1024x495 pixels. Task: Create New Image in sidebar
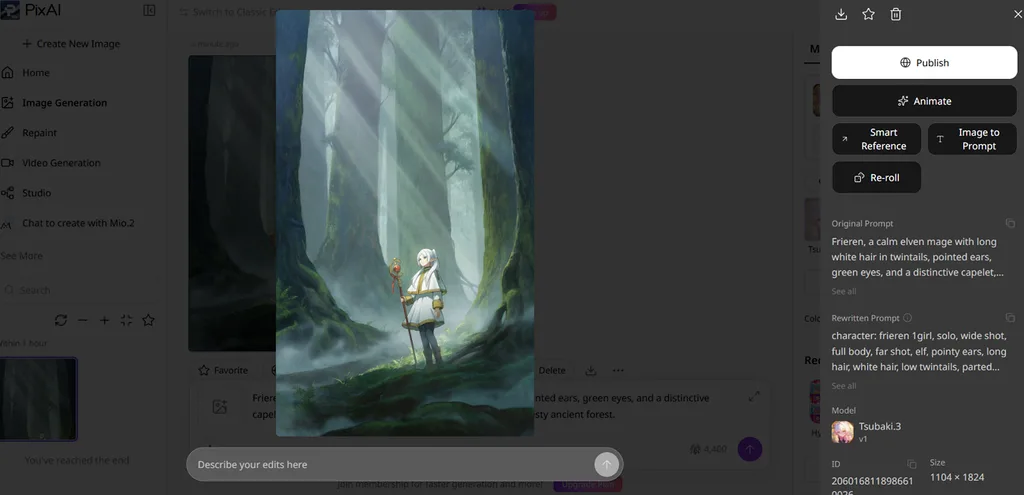71,44
